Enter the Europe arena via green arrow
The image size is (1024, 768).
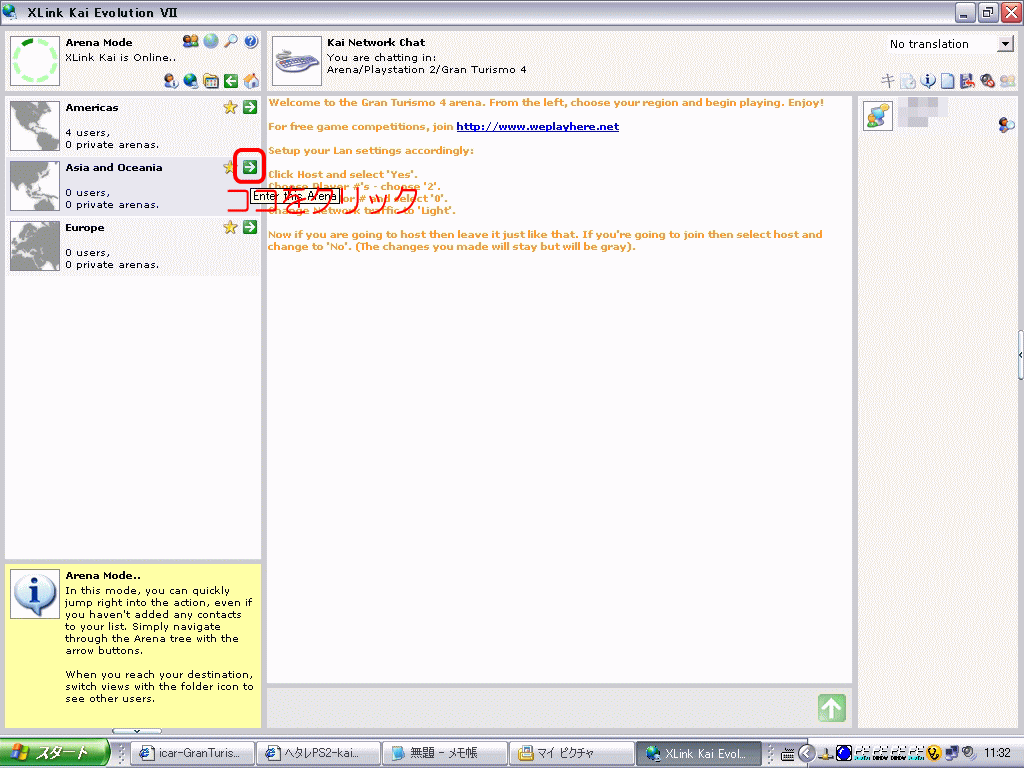coord(250,227)
